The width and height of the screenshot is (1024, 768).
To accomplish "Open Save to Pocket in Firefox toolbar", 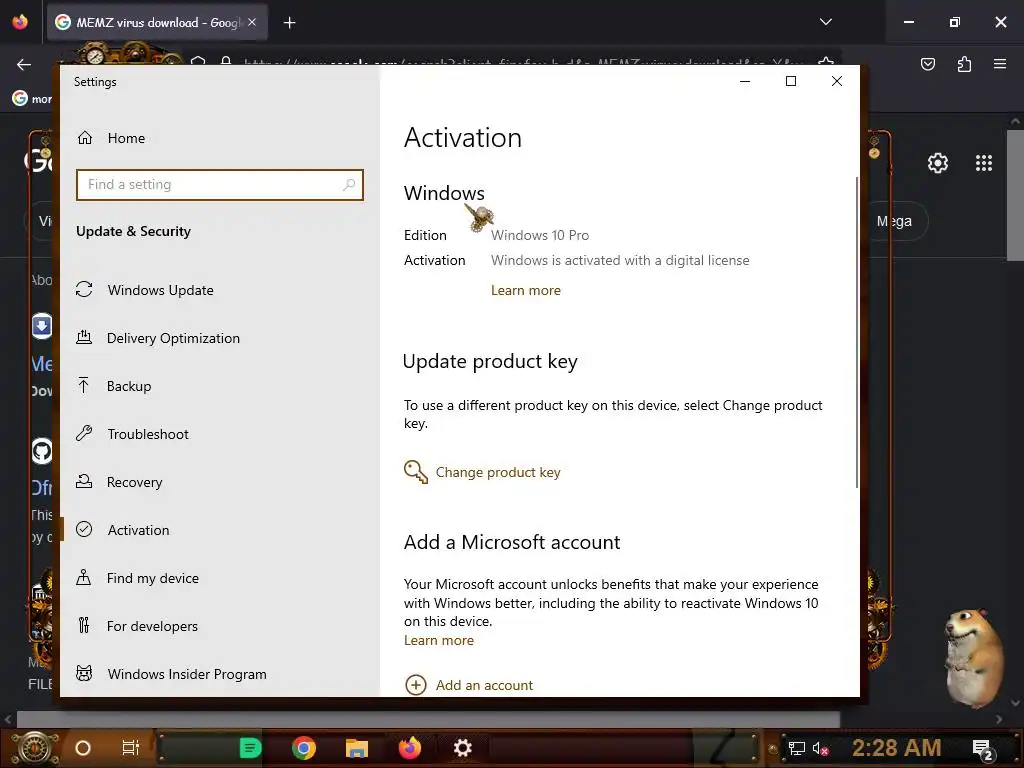I will 927,64.
